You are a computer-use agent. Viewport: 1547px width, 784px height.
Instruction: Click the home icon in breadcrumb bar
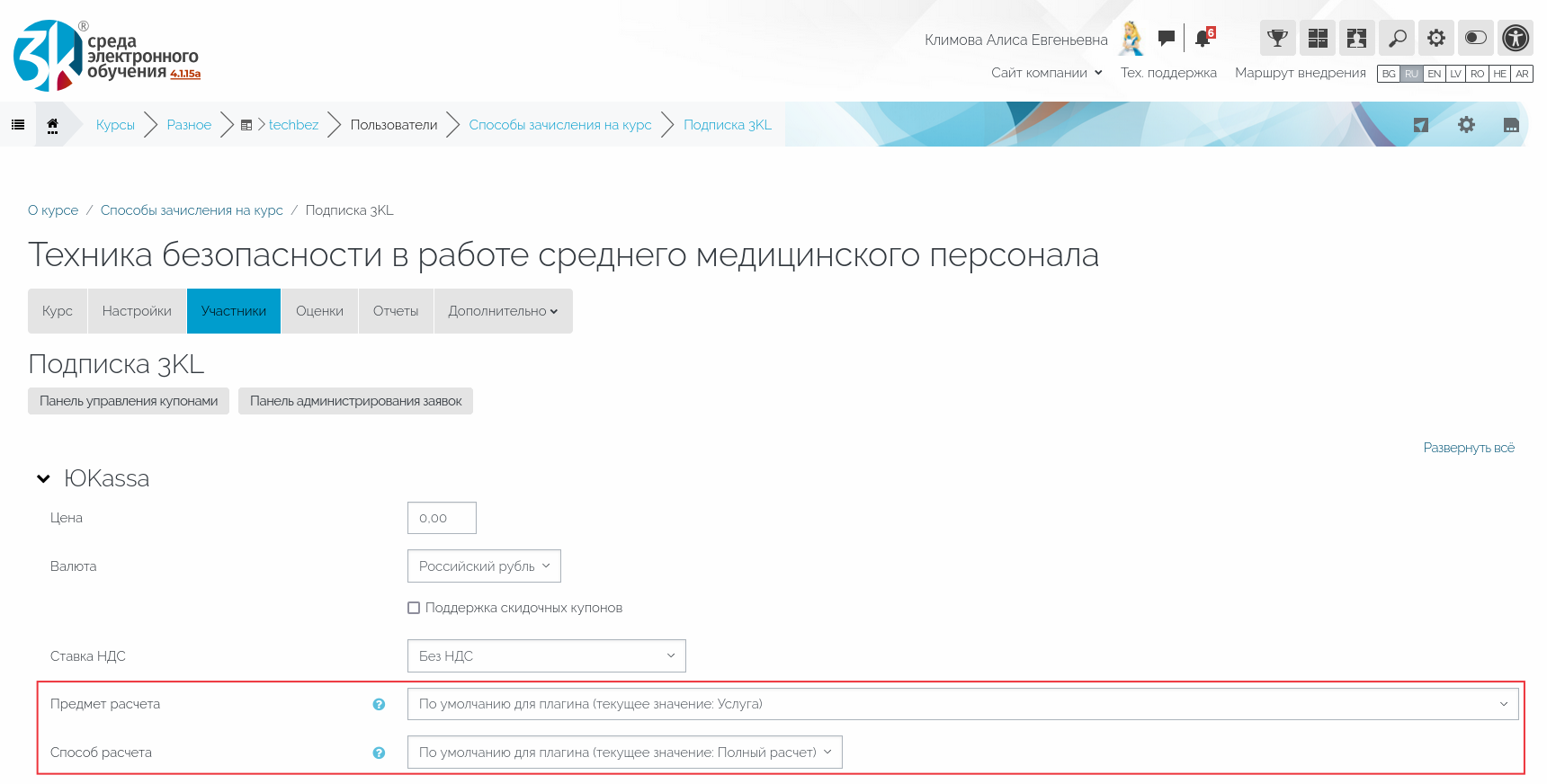pyautogui.click(x=53, y=125)
